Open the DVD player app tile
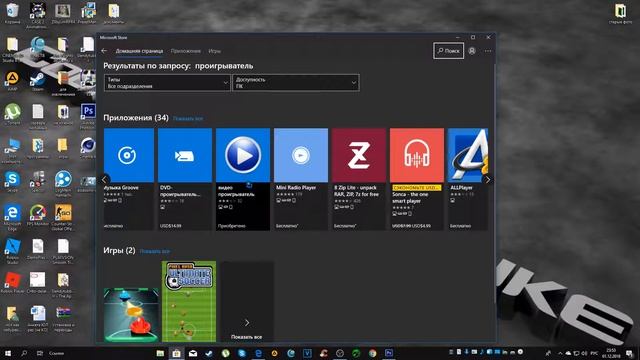The image size is (640, 360). (x=185, y=179)
